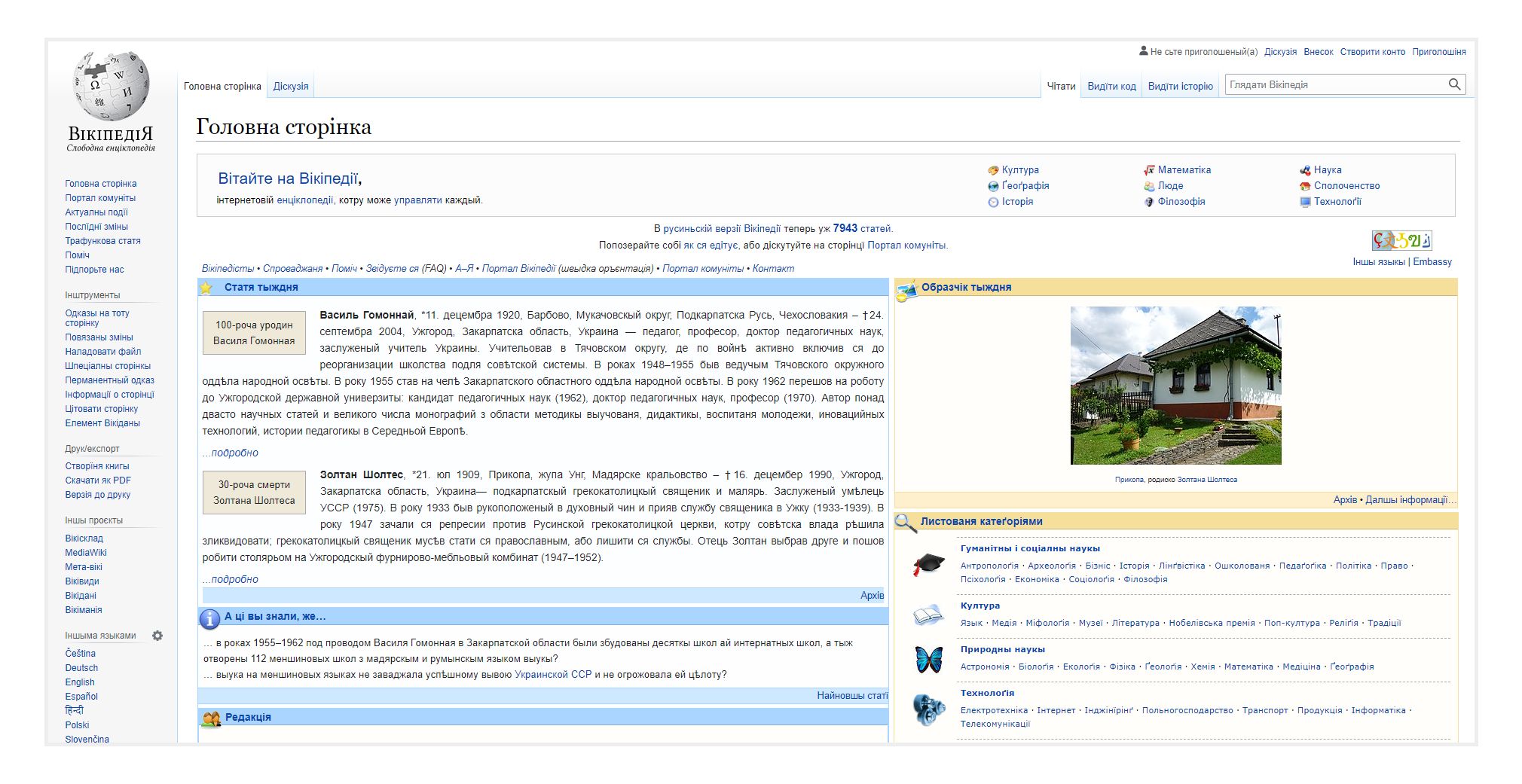Viewport: 1522px width, 784px height.
Task: Click the Люде people icon
Action: (x=1149, y=186)
